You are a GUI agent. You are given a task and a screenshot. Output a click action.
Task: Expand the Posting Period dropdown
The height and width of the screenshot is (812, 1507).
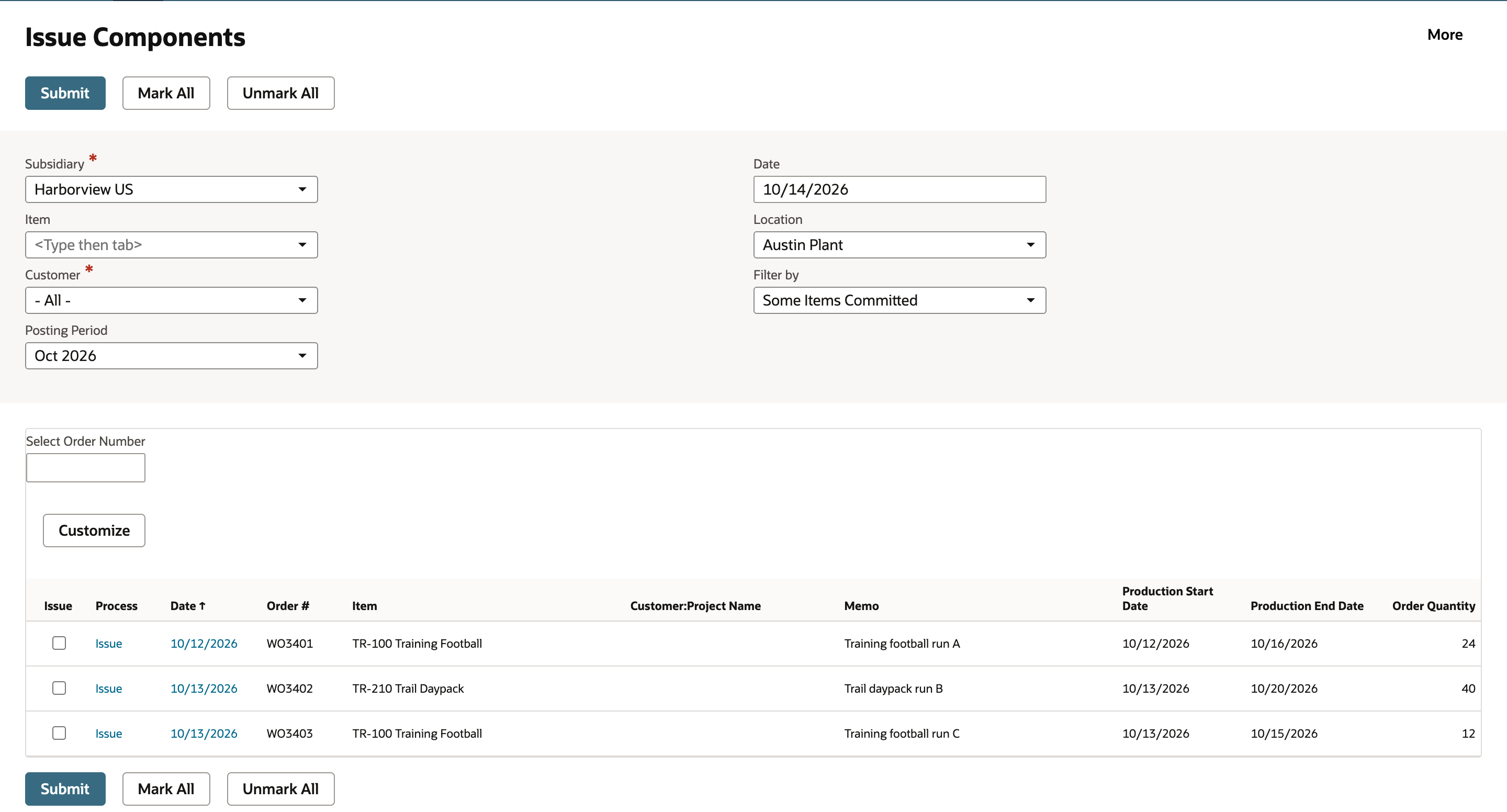tap(172, 356)
